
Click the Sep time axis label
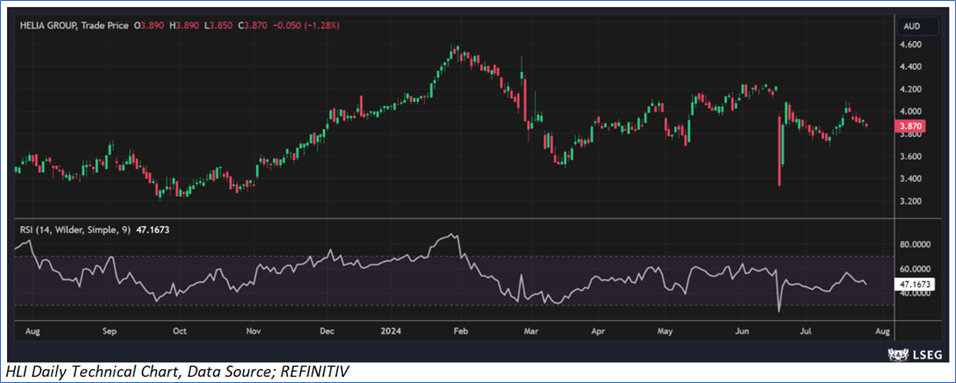[109, 332]
